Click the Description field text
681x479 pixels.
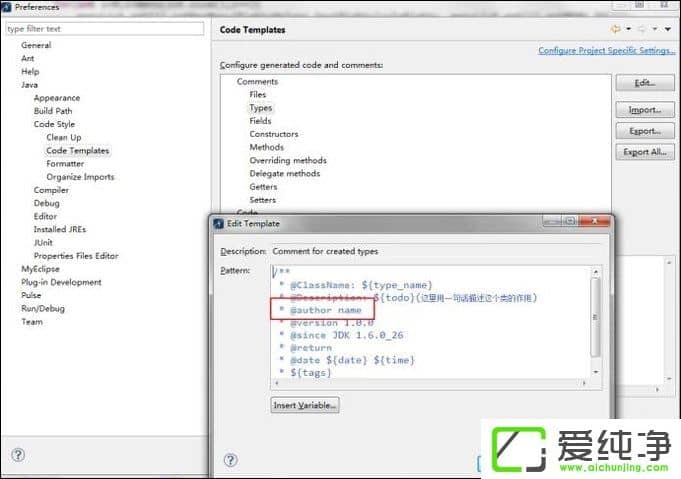click(325, 251)
